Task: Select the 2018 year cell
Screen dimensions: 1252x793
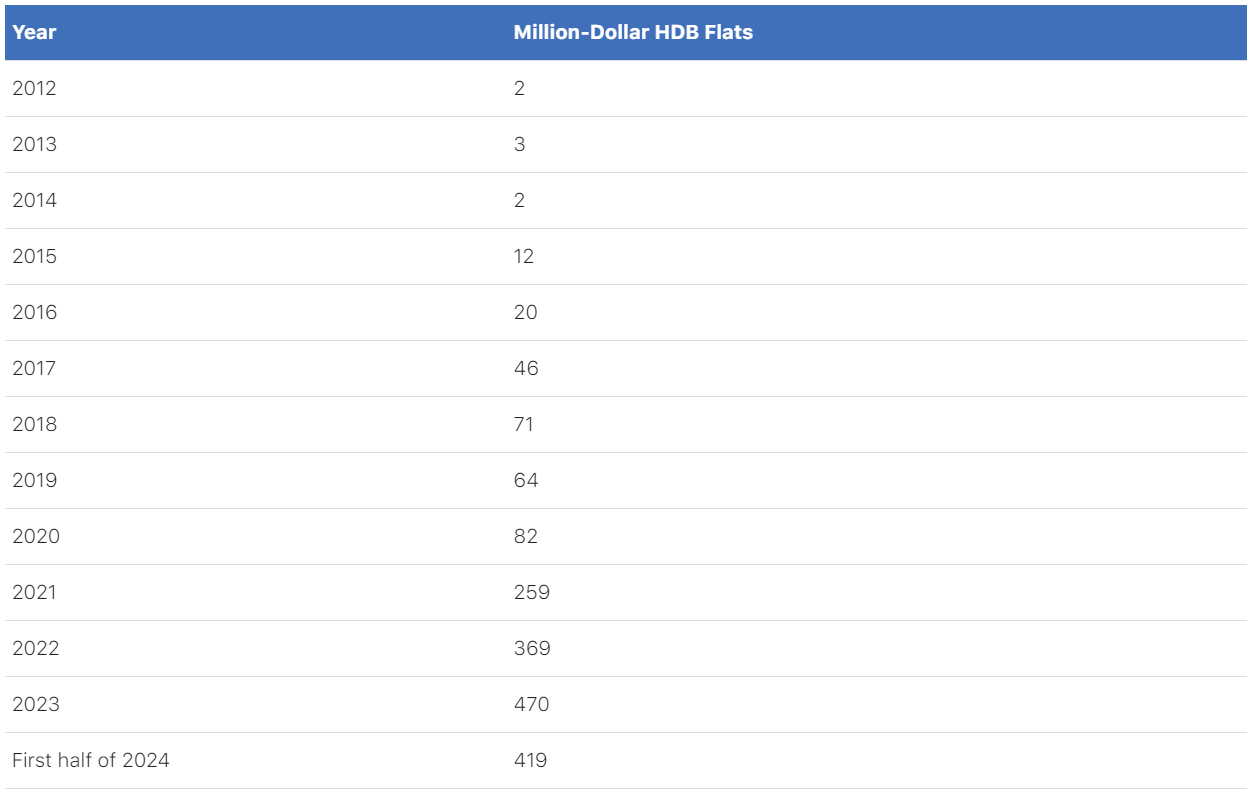Action: click(x=34, y=424)
